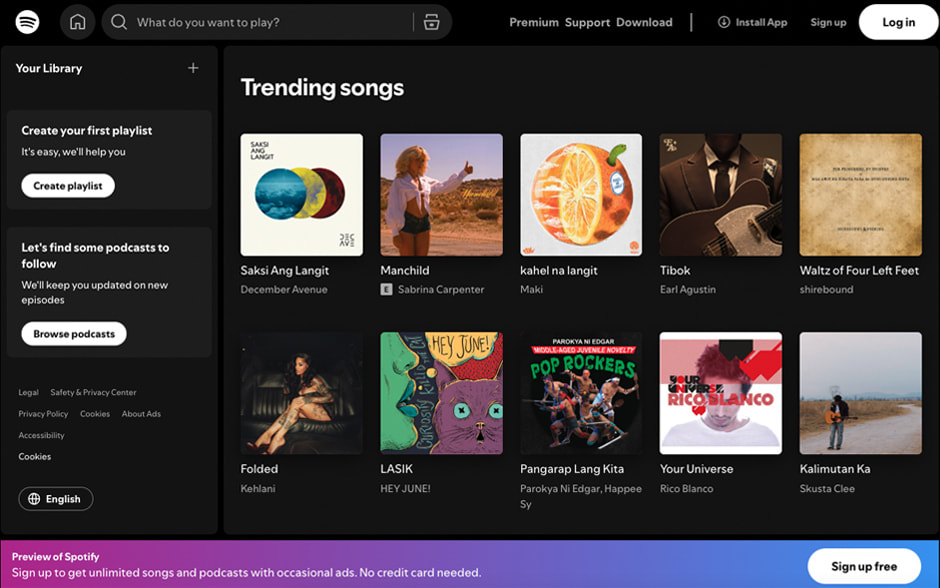Click globe icon in English button

[34, 499]
